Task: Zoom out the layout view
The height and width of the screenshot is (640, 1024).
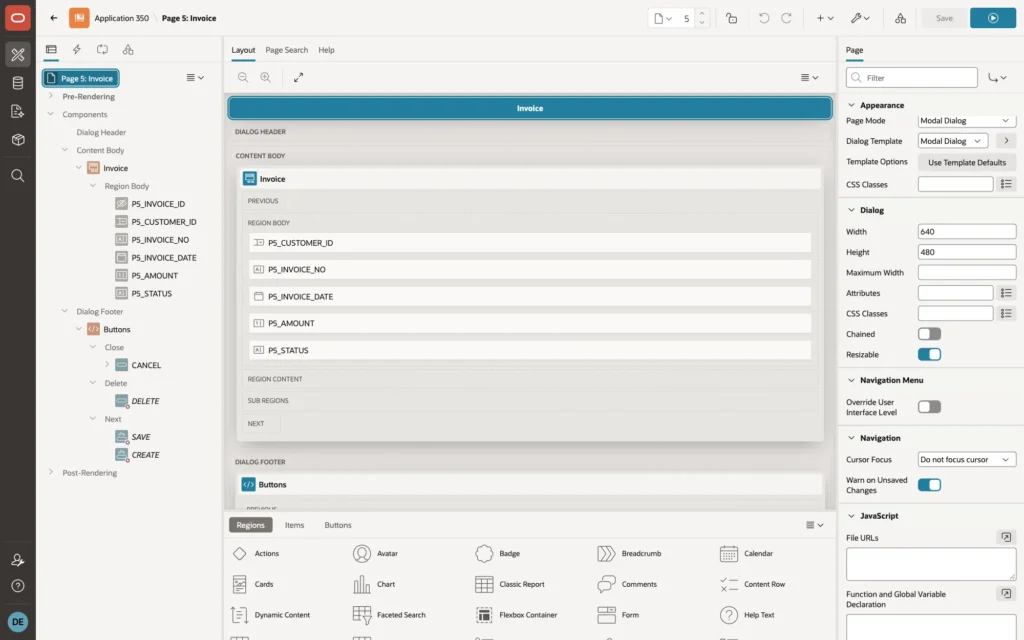Action: 243,77
